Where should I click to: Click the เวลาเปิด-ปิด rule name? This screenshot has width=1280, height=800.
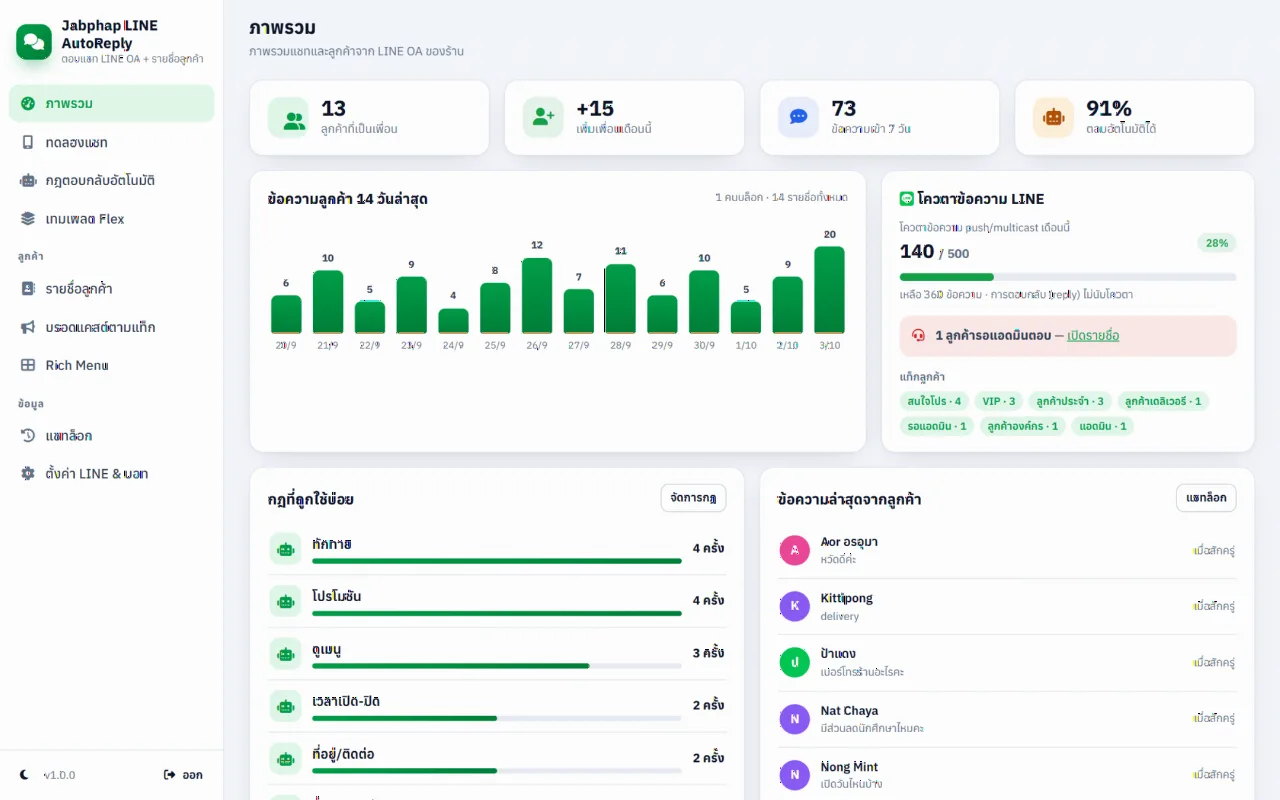tap(346, 701)
